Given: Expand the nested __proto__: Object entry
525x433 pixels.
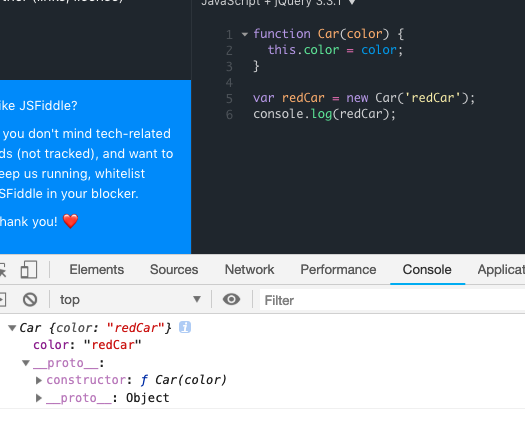Looking at the screenshot, I should tap(39, 398).
